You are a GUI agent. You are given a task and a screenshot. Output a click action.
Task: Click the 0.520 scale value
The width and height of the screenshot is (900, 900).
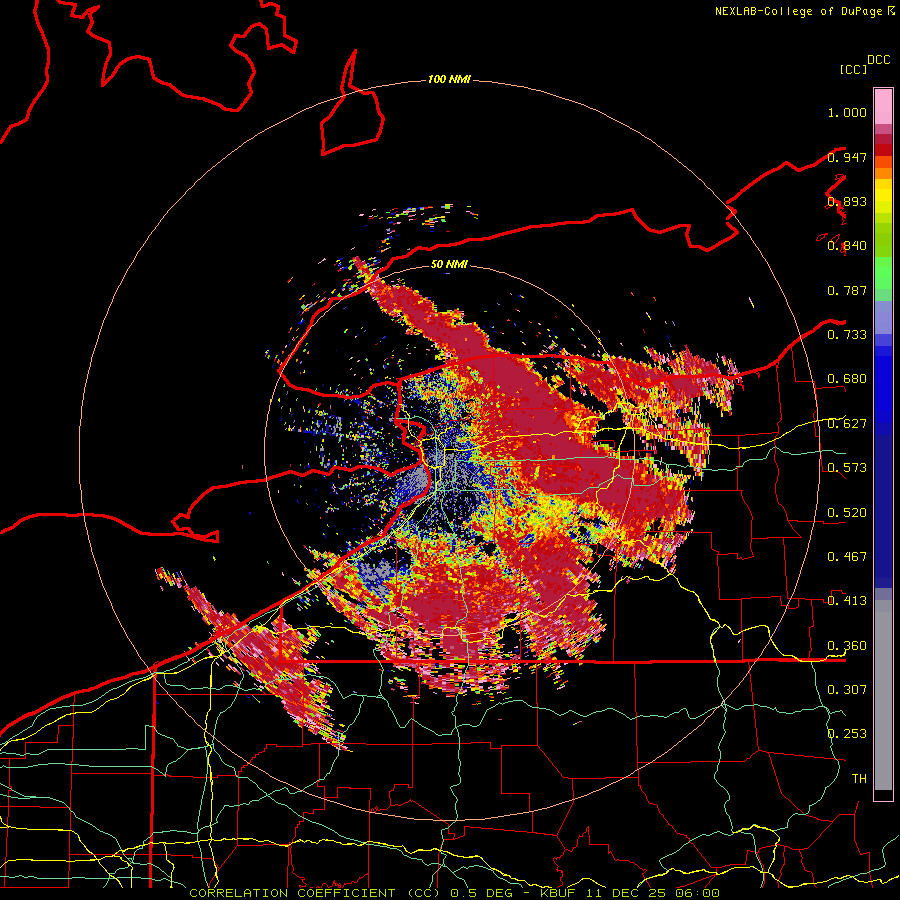click(x=847, y=512)
